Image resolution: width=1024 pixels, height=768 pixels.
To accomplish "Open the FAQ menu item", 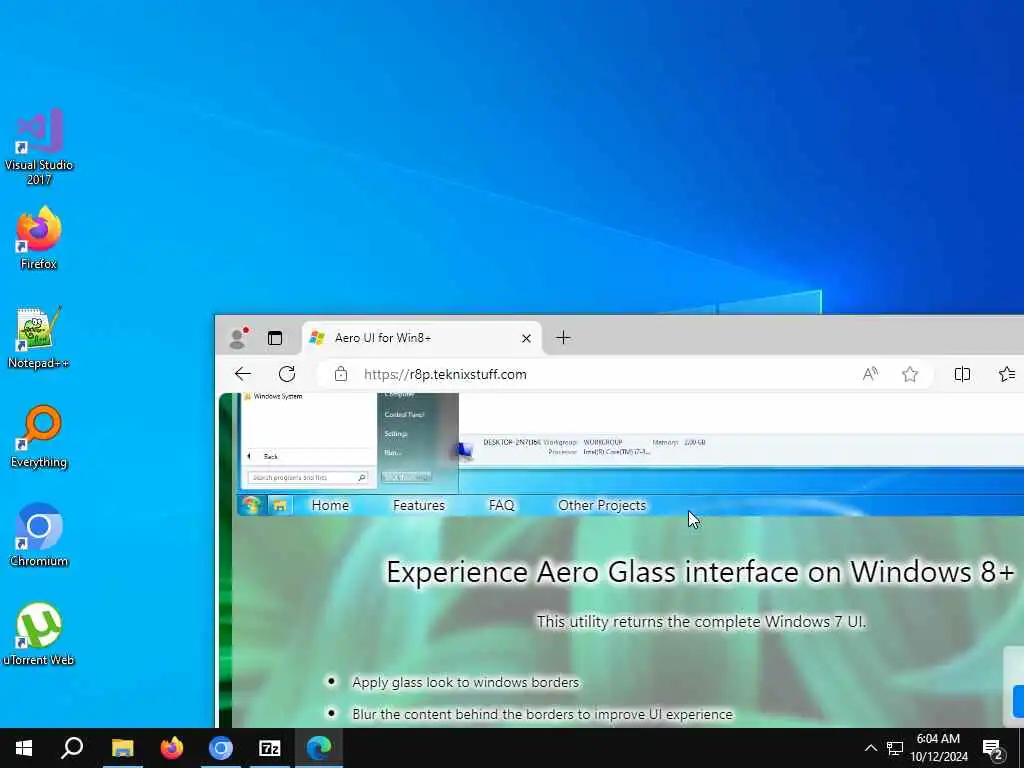I will click(502, 505).
